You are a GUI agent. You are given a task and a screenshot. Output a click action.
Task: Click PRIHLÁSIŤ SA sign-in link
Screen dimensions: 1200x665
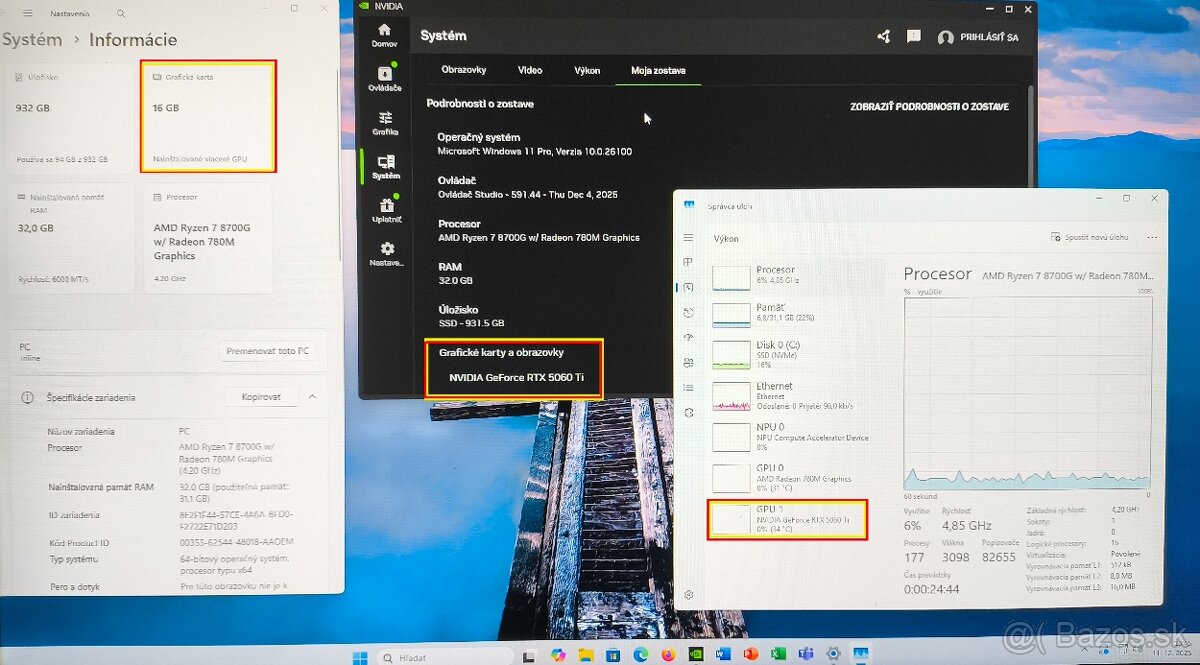pos(978,37)
